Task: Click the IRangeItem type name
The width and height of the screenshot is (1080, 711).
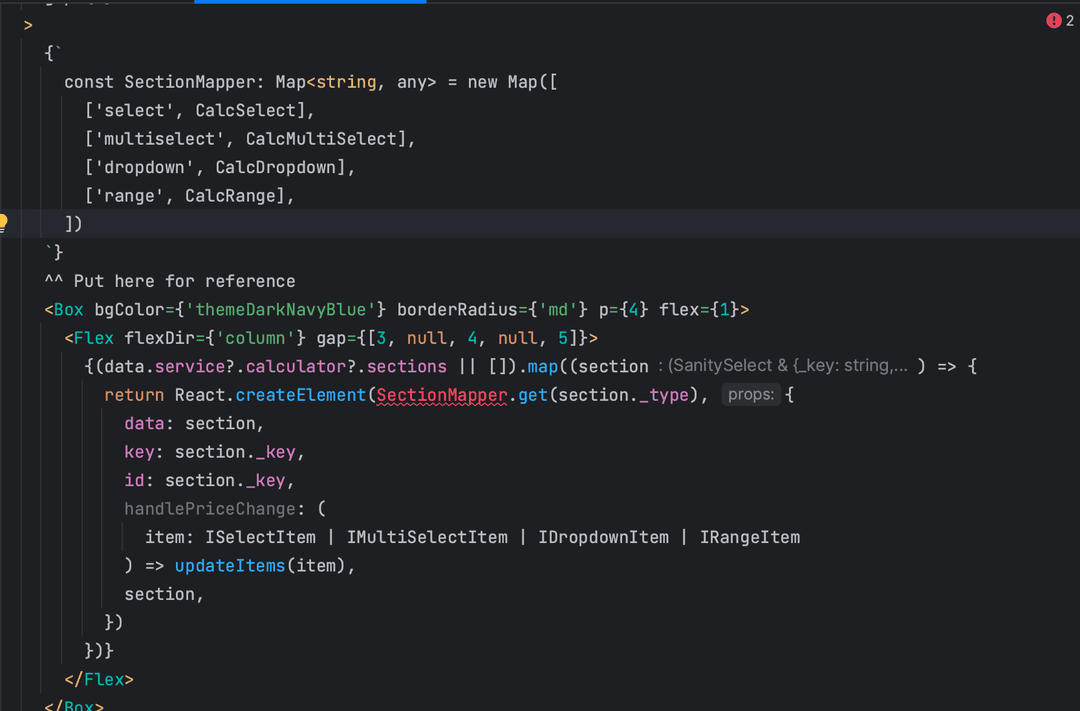Action: tap(750, 538)
